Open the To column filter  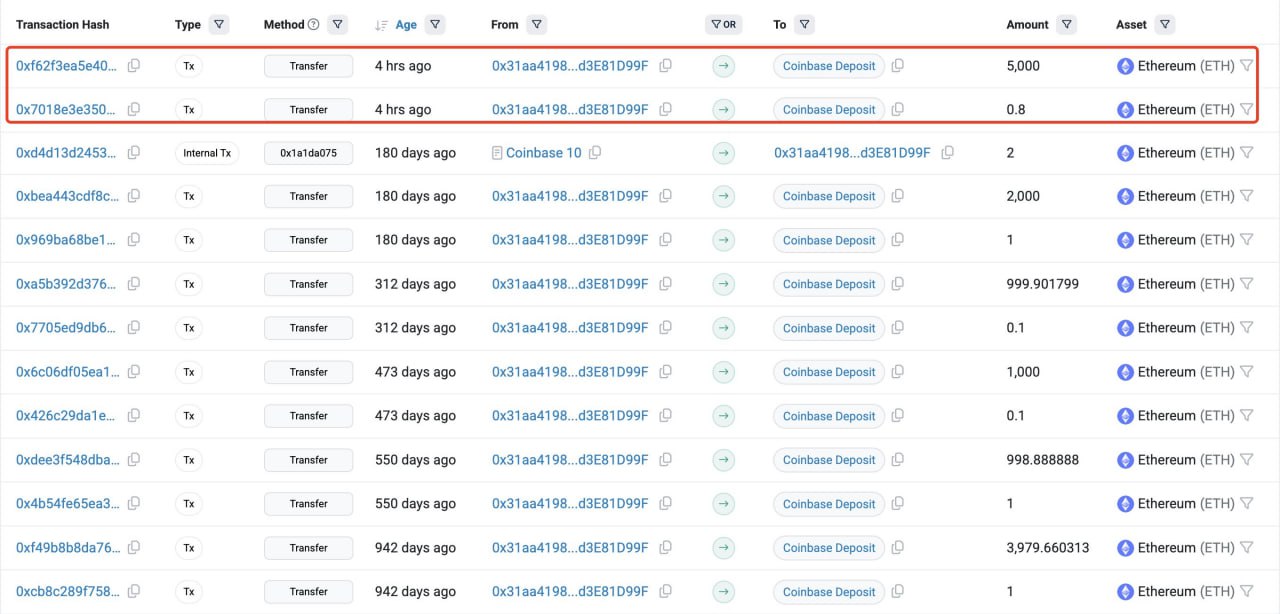(x=804, y=24)
